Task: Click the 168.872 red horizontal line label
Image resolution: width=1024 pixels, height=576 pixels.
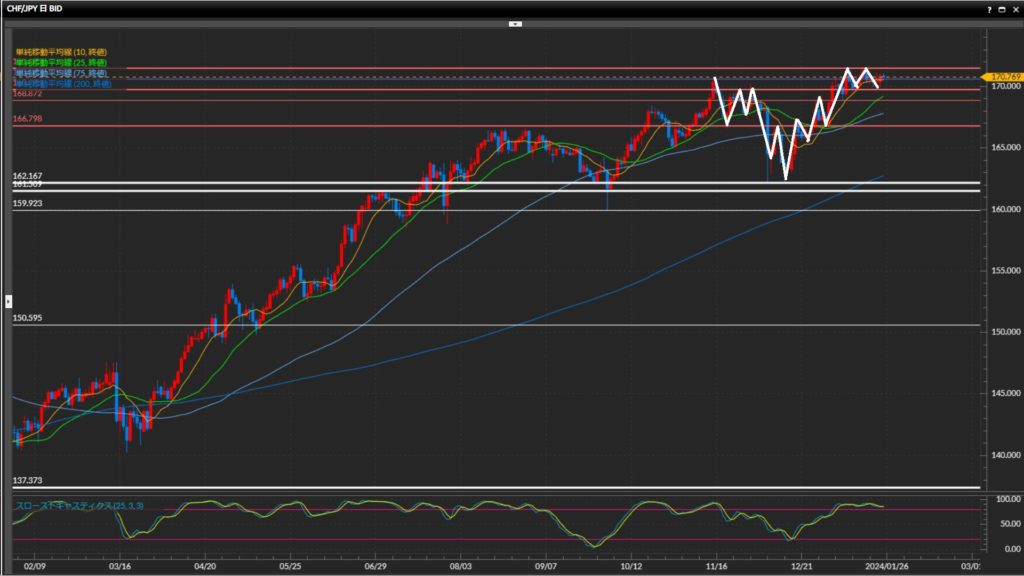Action: click(x=27, y=93)
